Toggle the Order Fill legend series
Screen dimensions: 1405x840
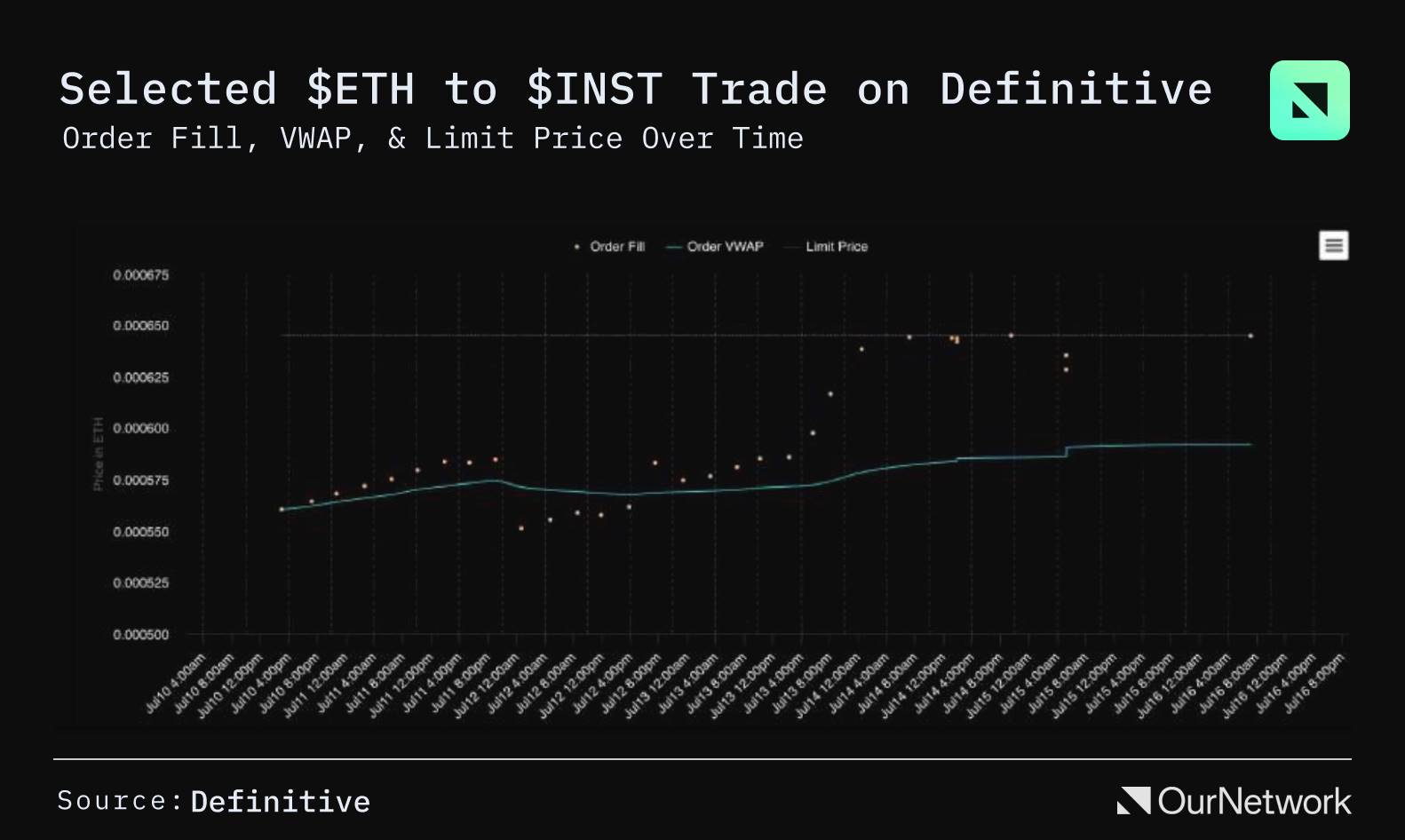point(610,247)
